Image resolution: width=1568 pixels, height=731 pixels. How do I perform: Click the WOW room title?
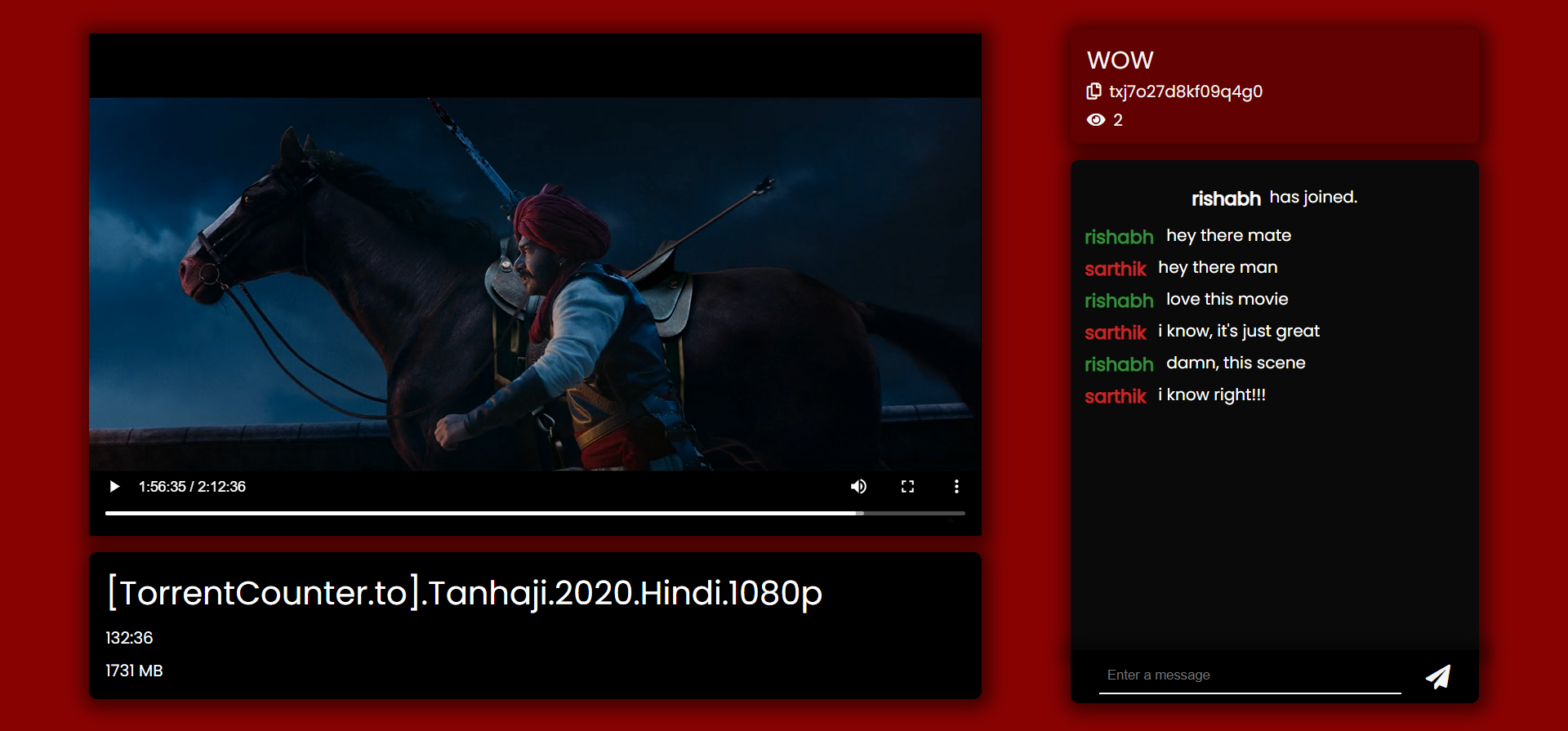click(x=1120, y=60)
